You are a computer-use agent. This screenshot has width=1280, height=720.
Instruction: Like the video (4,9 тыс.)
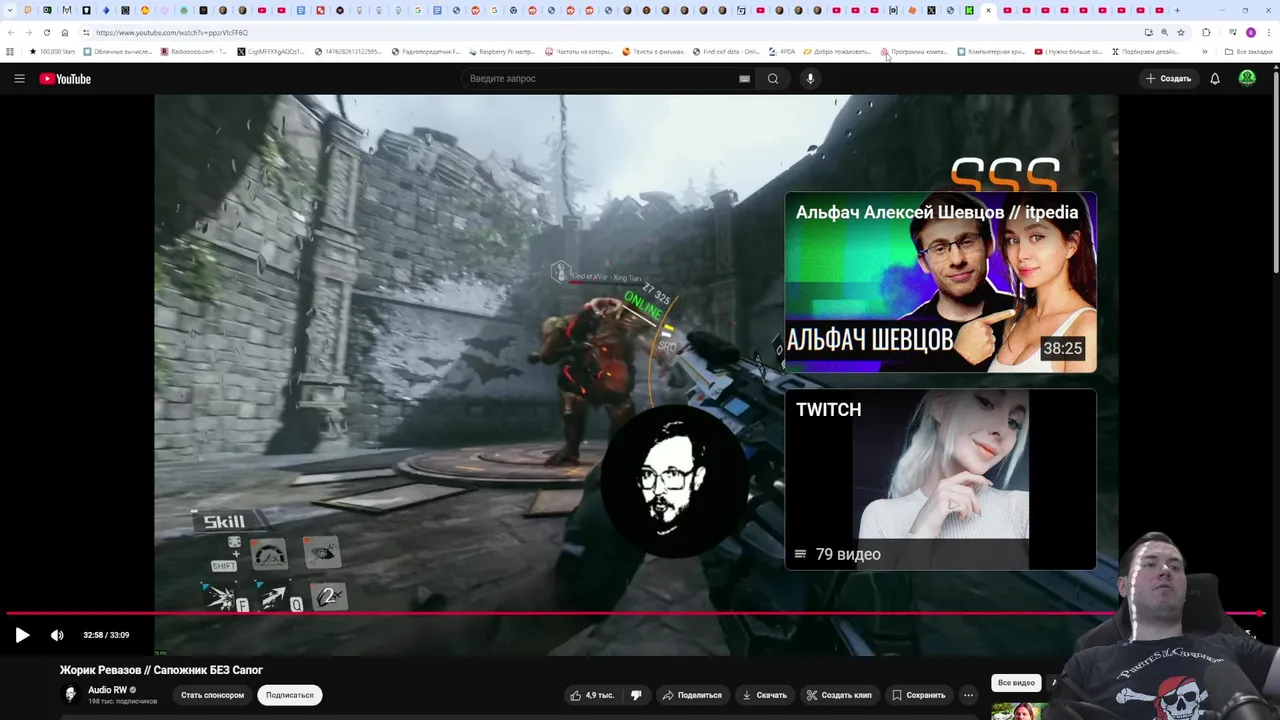(x=592, y=695)
